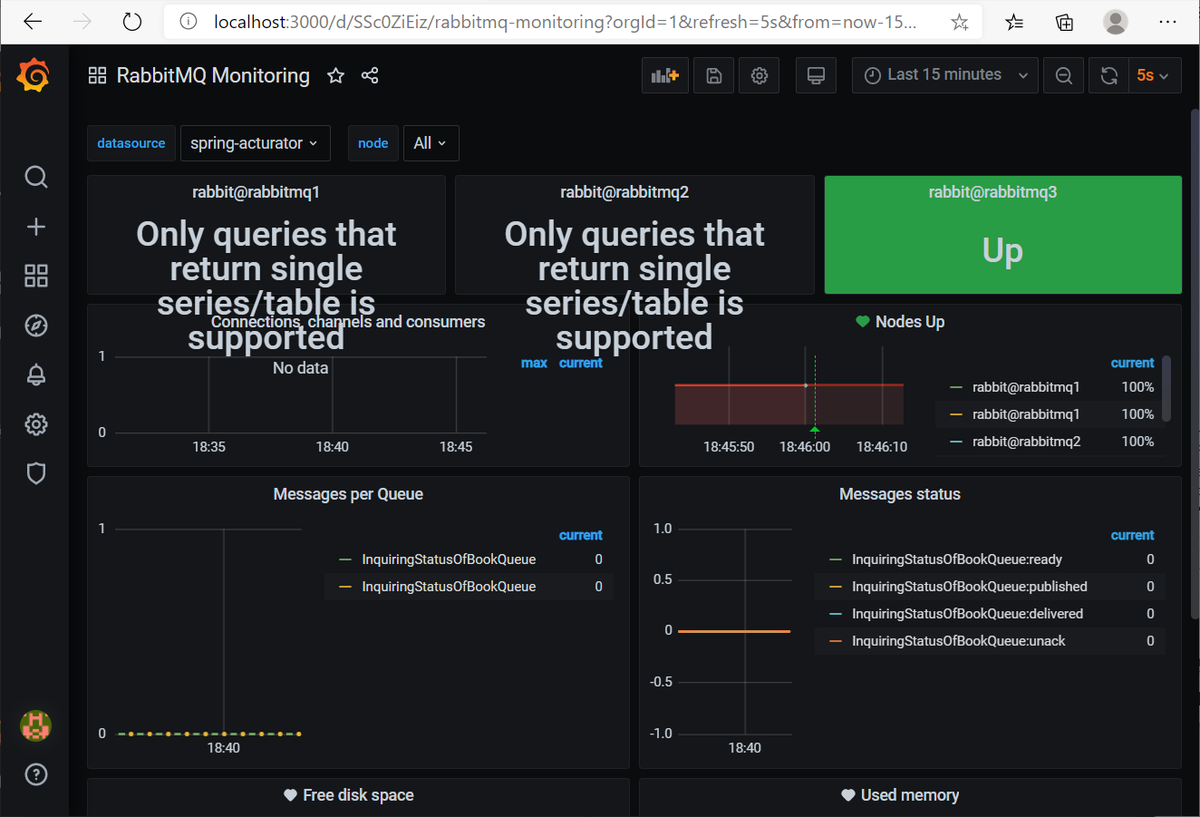This screenshot has width=1200, height=817.
Task: Open the browser favorites list
Action: click(1015, 22)
